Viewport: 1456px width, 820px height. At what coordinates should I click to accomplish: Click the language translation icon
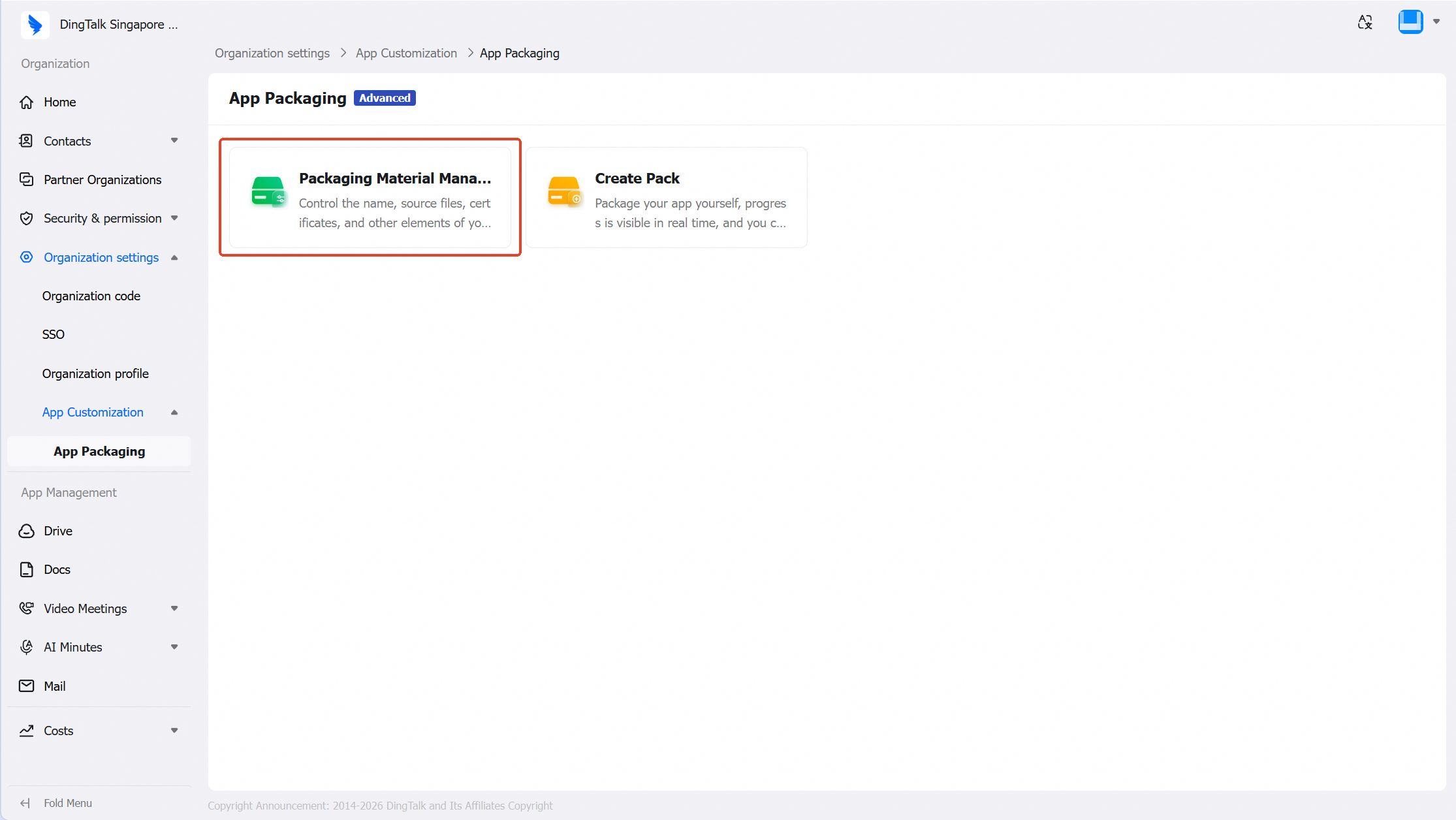(x=1365, y=22)
